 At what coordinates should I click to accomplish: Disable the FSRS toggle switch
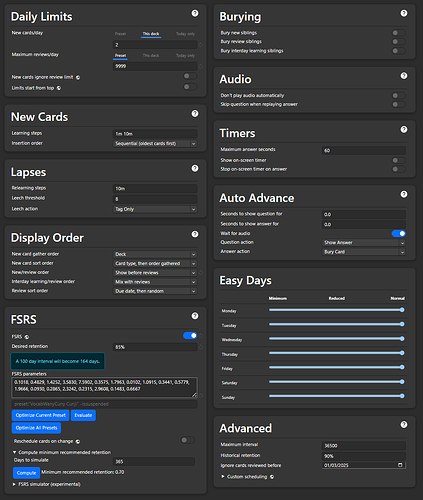pos(190,335)
